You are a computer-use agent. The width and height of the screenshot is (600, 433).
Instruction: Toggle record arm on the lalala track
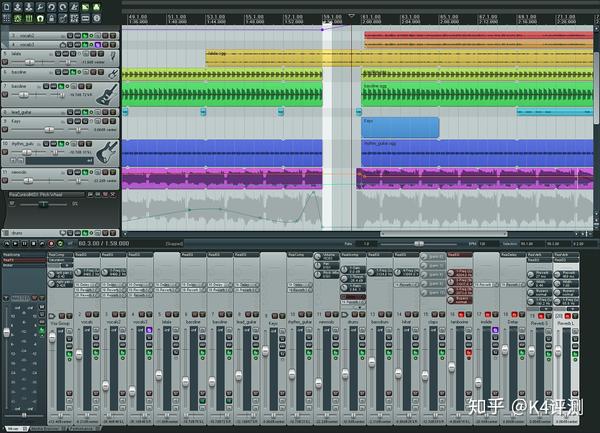point(6,60)
